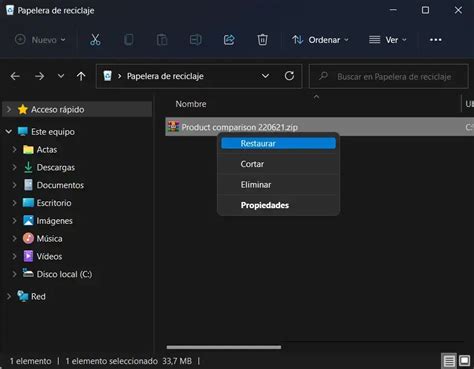Expand Disco local (C:) node
Image resolution: width=474 pixels, height=369 pixels.
point(14,274)
